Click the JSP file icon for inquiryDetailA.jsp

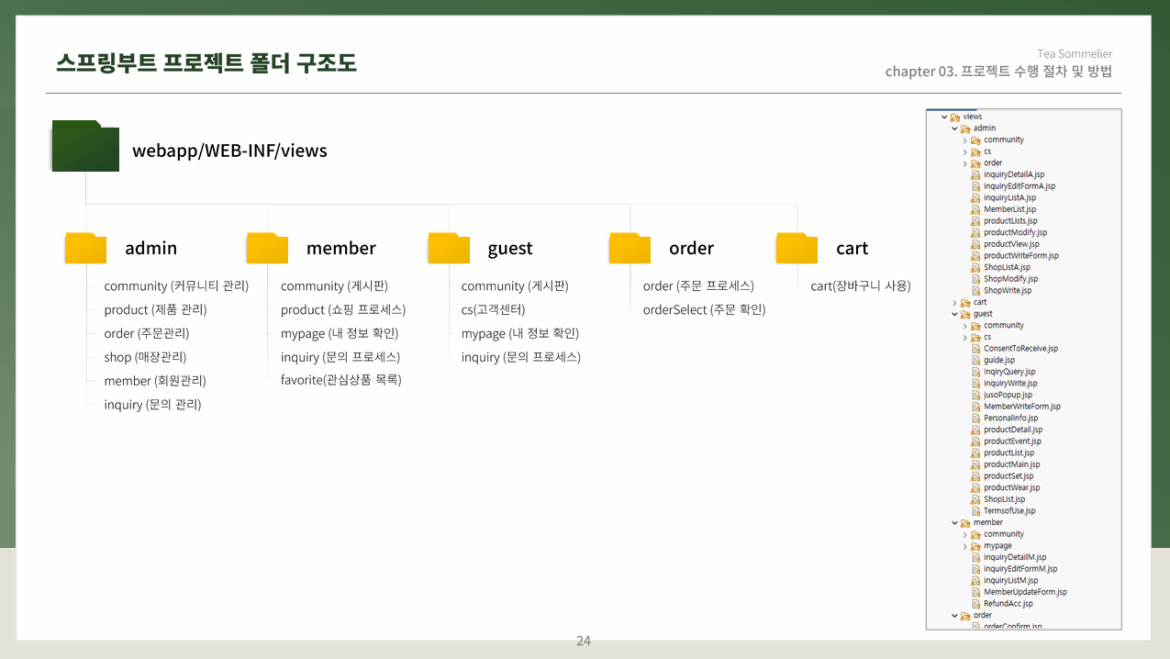click(975, 175)
